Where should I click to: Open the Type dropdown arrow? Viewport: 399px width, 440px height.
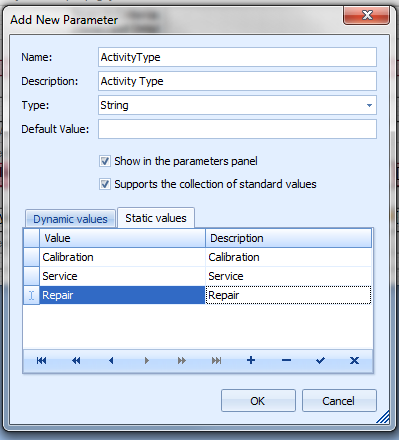[x=369, y=105]
